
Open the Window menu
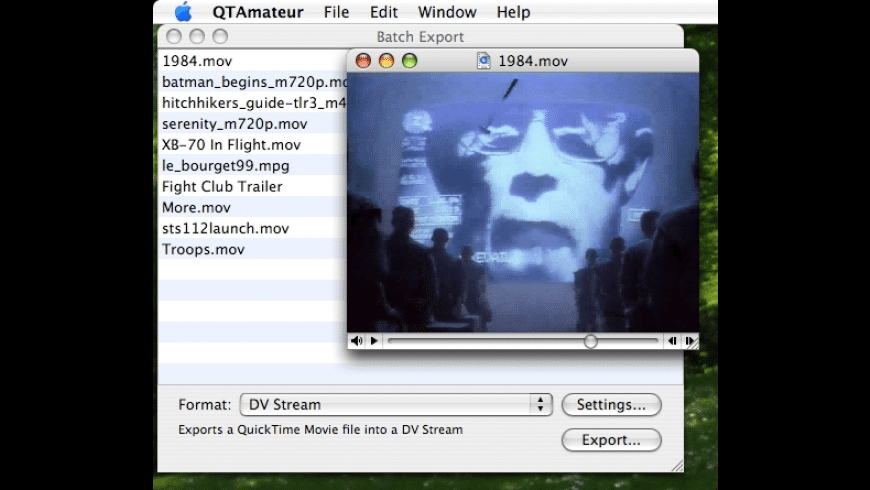(x=447, y=12)
